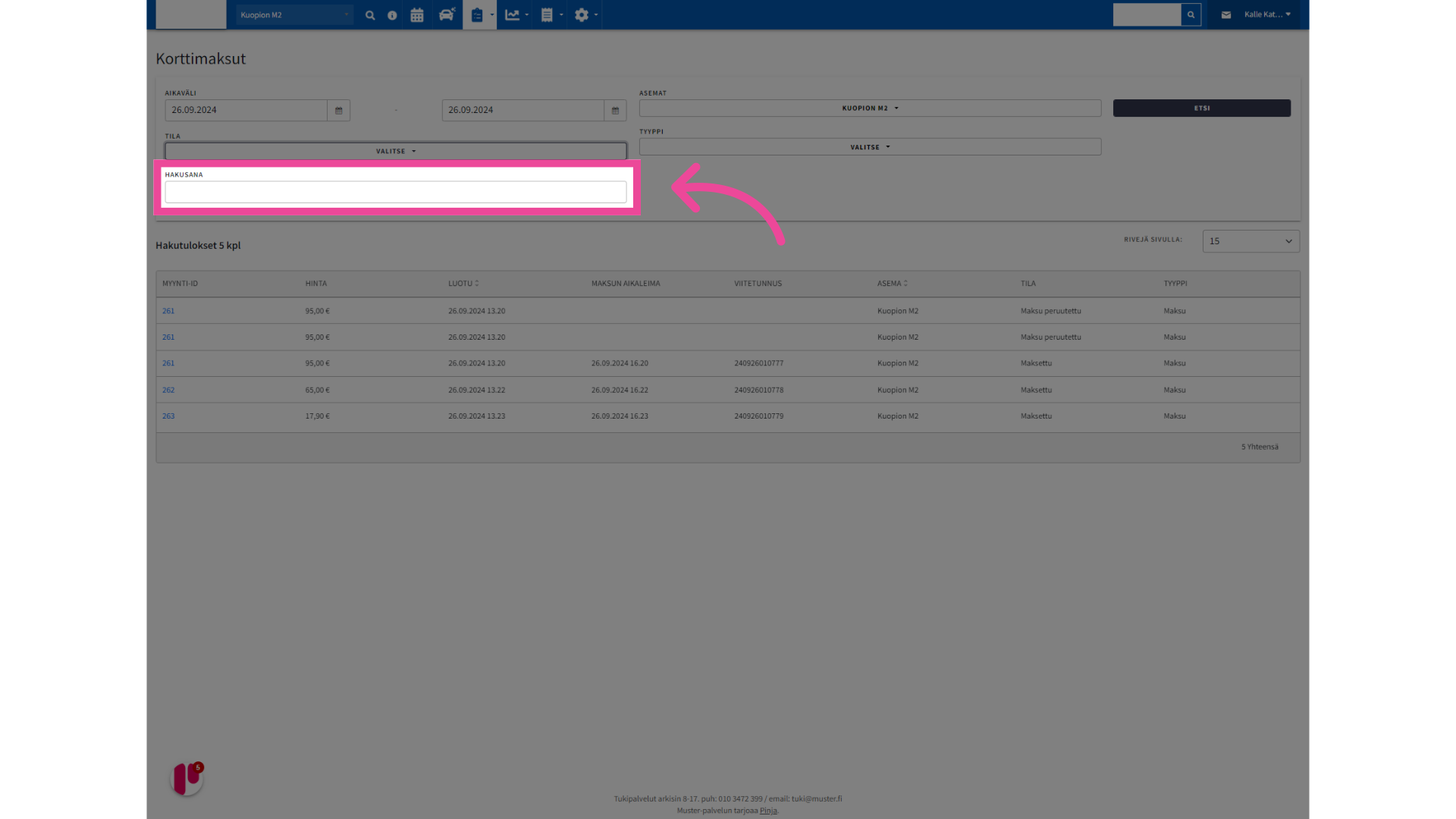The image size is (1456, 819).
Task: Open start date calendar picker
Action: (339, 111)
